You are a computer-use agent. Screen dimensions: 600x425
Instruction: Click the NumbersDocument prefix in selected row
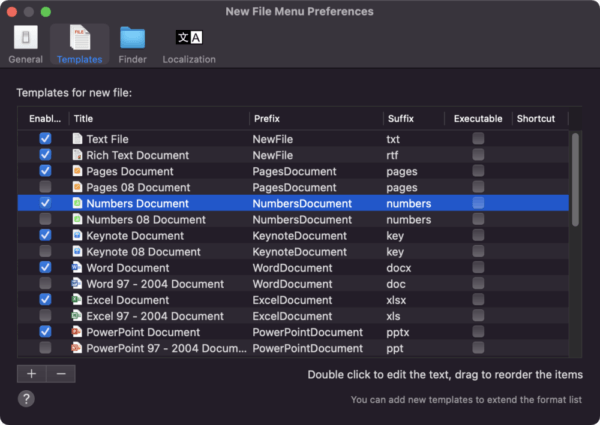click(302, 204)
